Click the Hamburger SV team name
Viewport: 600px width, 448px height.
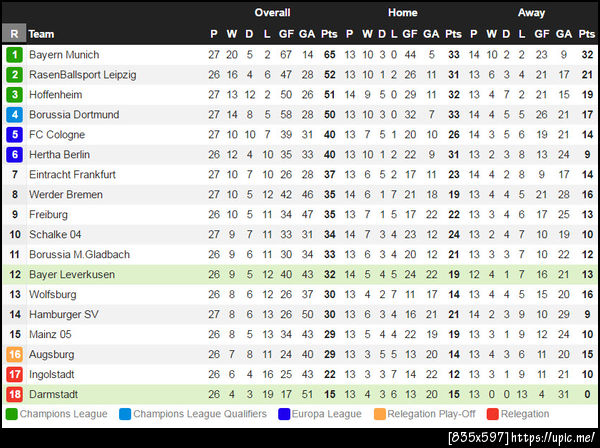pos(63,315)
